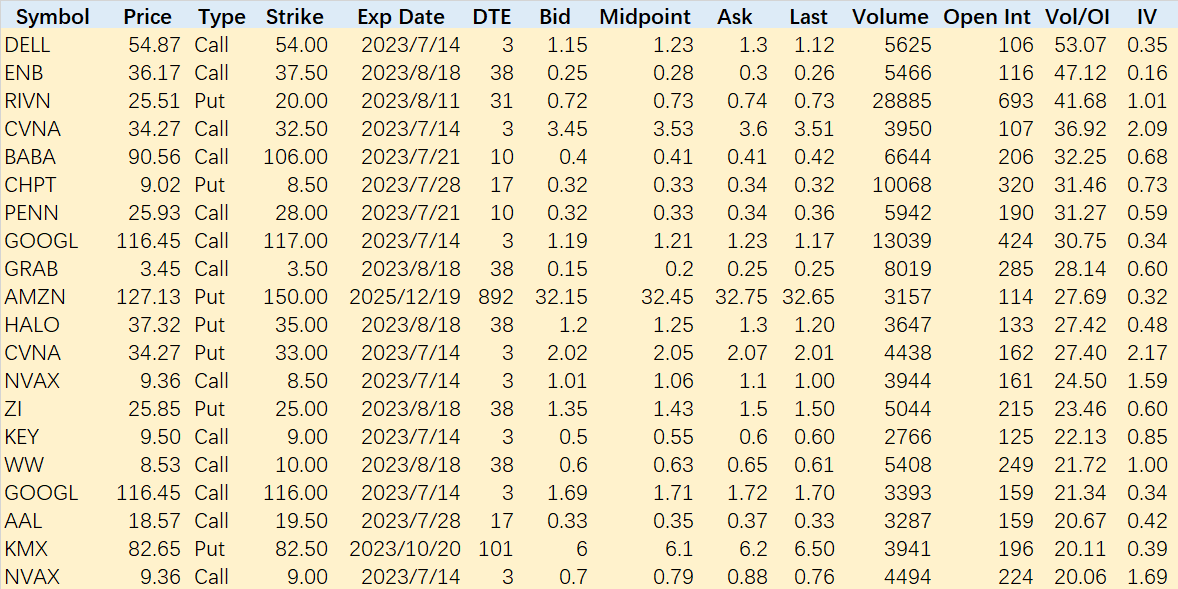Screen dimensions: 1178x589
Task: Select KMX expiration date 2023/10/20
Action: pyautogui.click(x=405, y=548)
